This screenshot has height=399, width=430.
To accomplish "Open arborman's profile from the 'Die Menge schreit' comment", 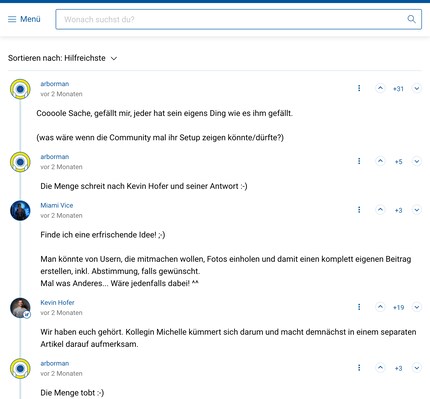I will coord(55,157).
